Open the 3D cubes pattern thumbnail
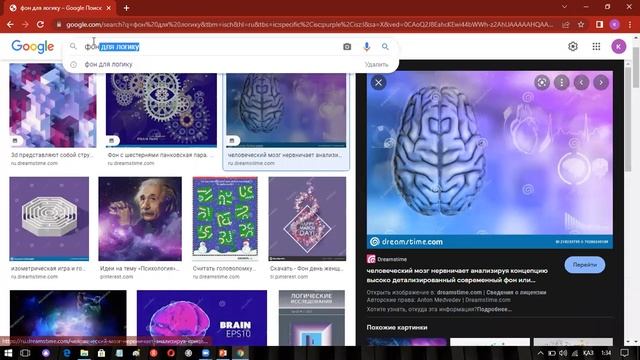640x360 pixels. (x=53, y=105)
